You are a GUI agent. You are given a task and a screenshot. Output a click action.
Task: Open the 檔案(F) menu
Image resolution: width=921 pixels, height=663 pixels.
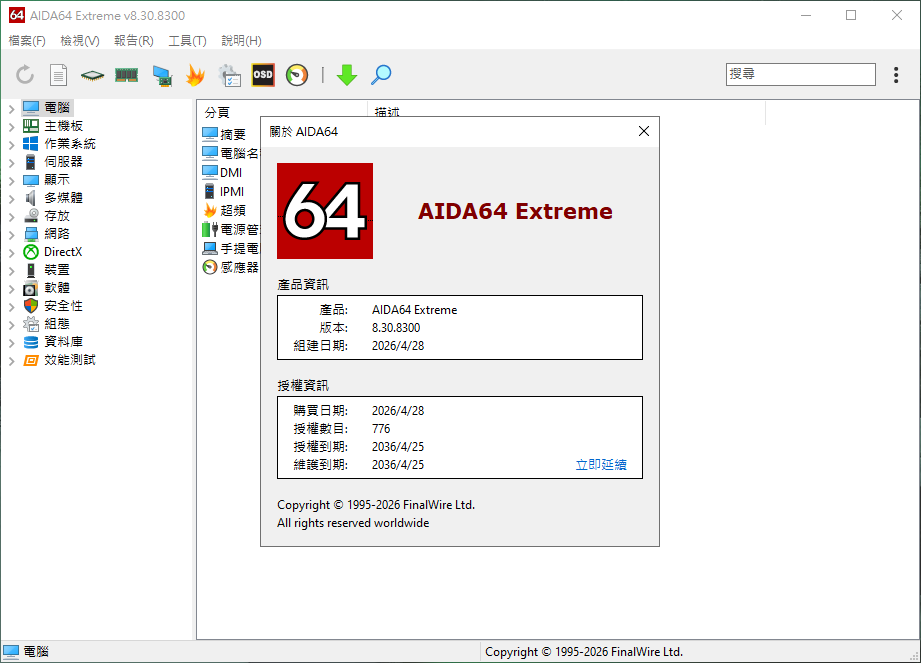pos(27,41)
